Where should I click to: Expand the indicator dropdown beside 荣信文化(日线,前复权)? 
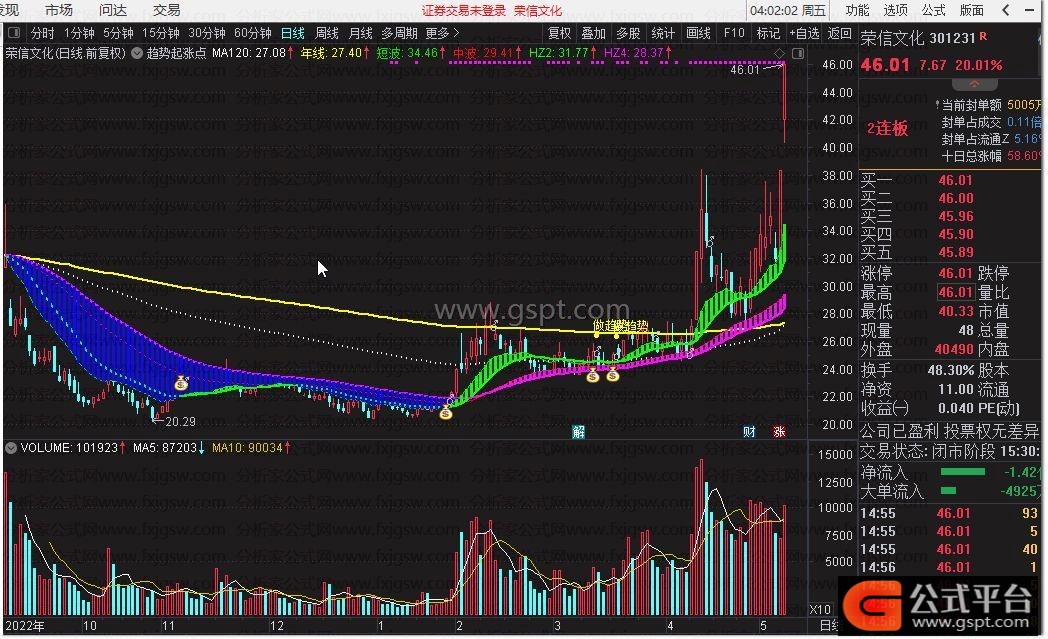click(136, 53)
